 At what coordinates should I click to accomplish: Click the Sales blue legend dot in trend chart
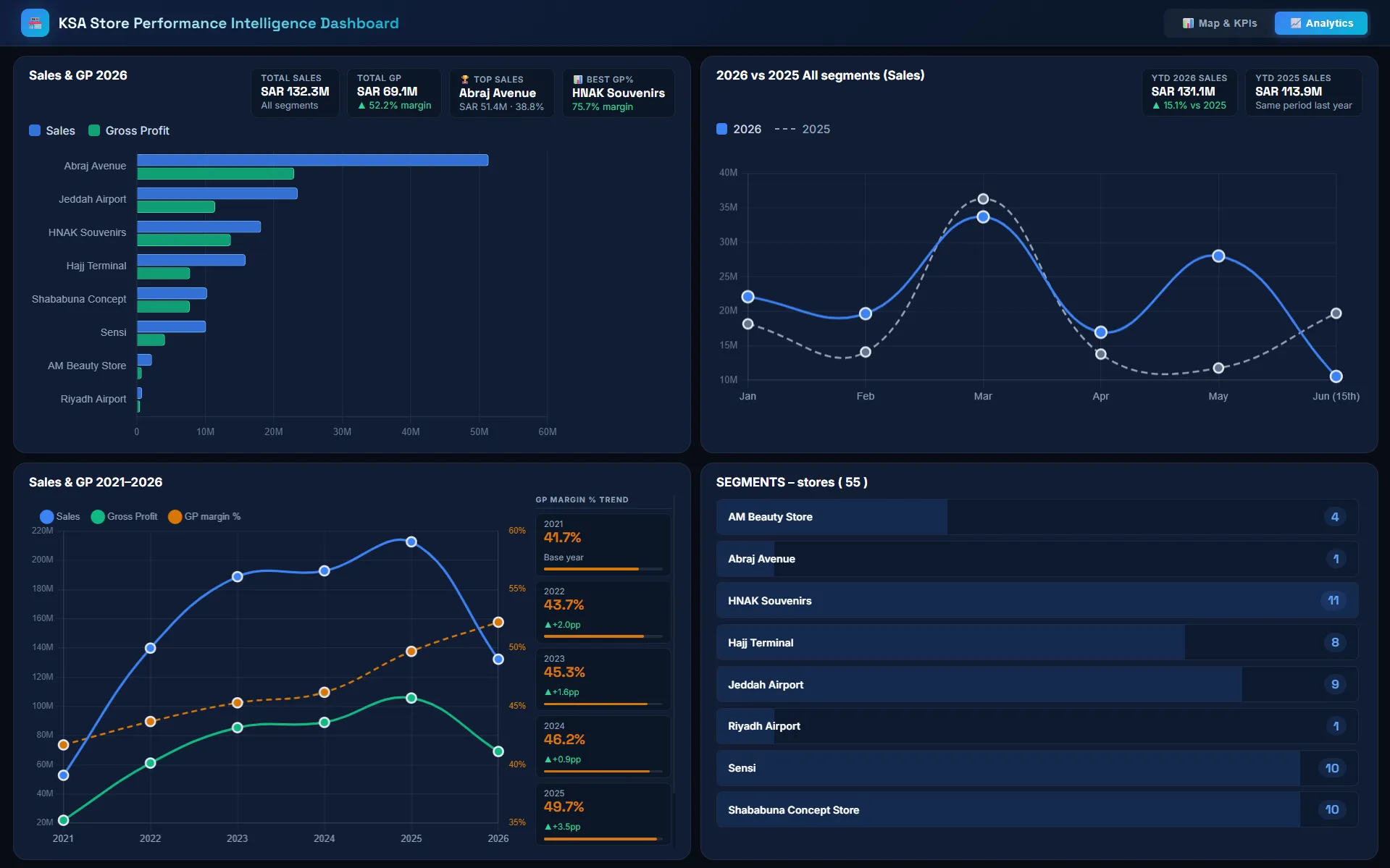click(x=46, y=516)
